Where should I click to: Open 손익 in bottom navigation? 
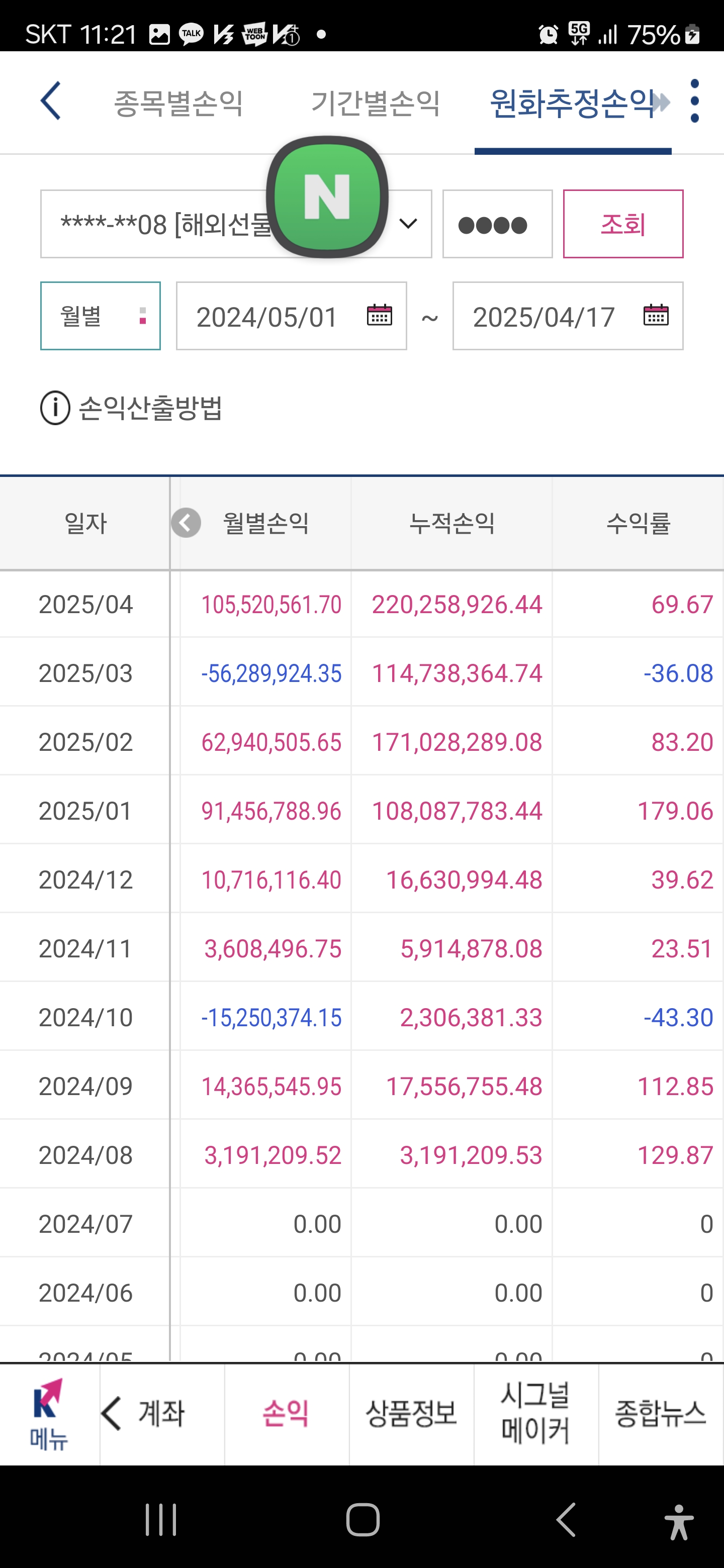point(286,1413)
